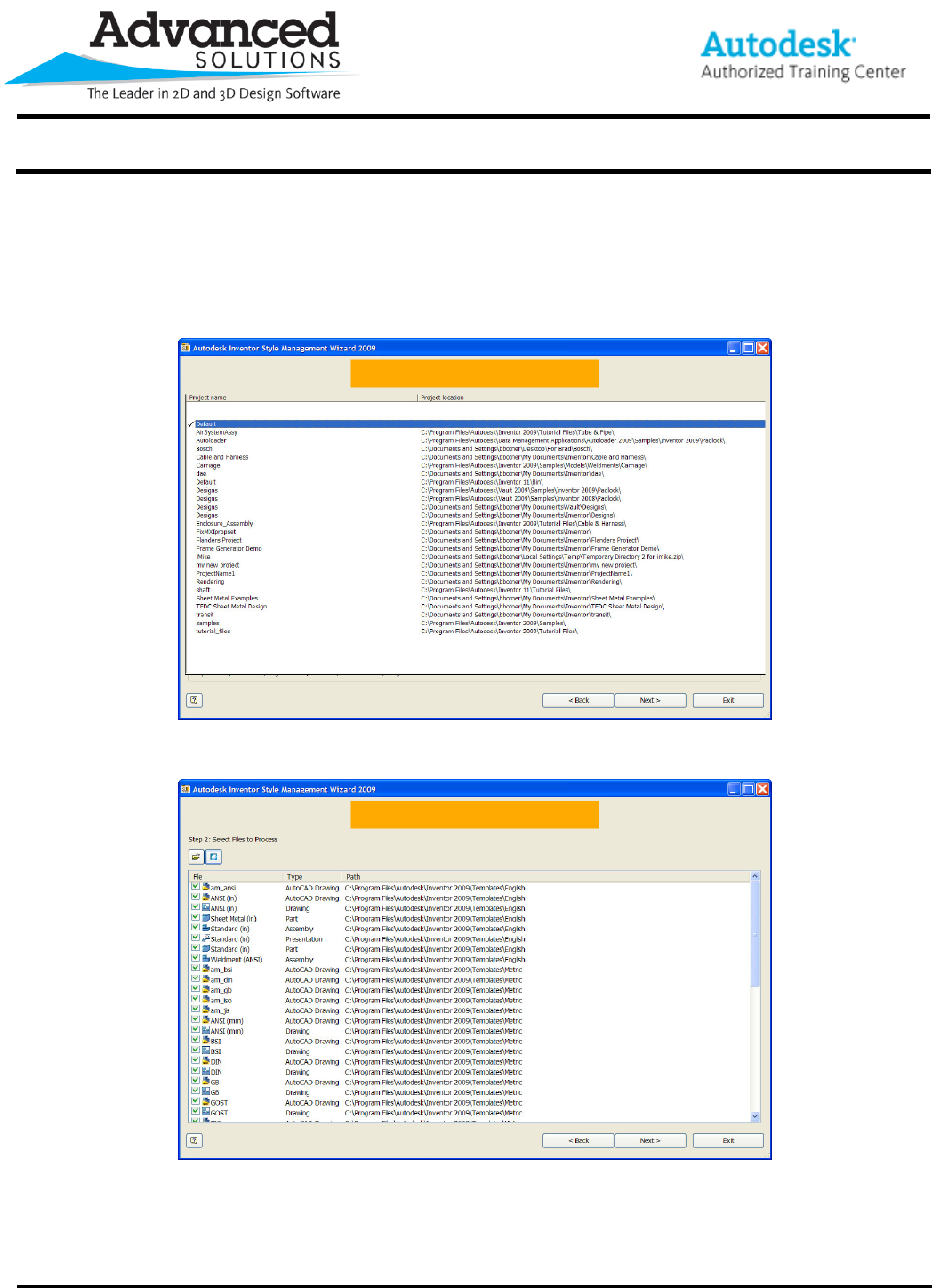Uncheck the Standard (in) Presentation checkbox
The image size is (932, 1288).
tap(196, 938)
